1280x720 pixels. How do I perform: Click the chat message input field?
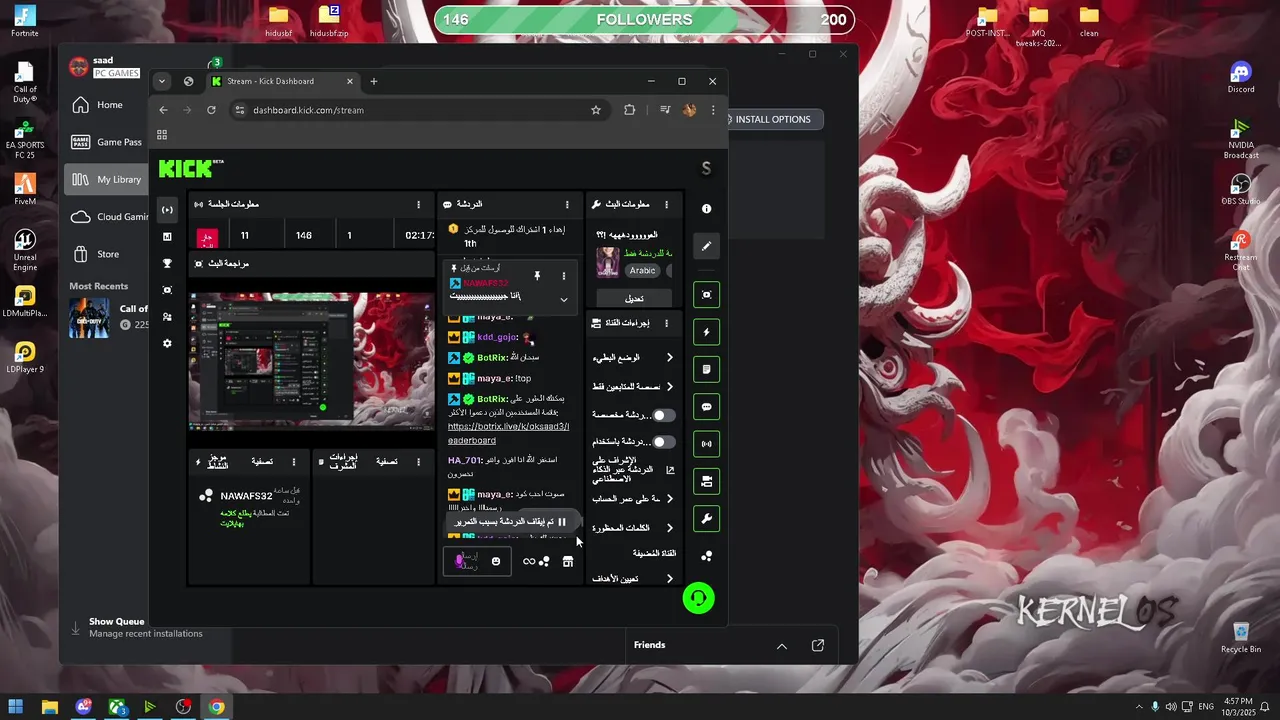477,562
